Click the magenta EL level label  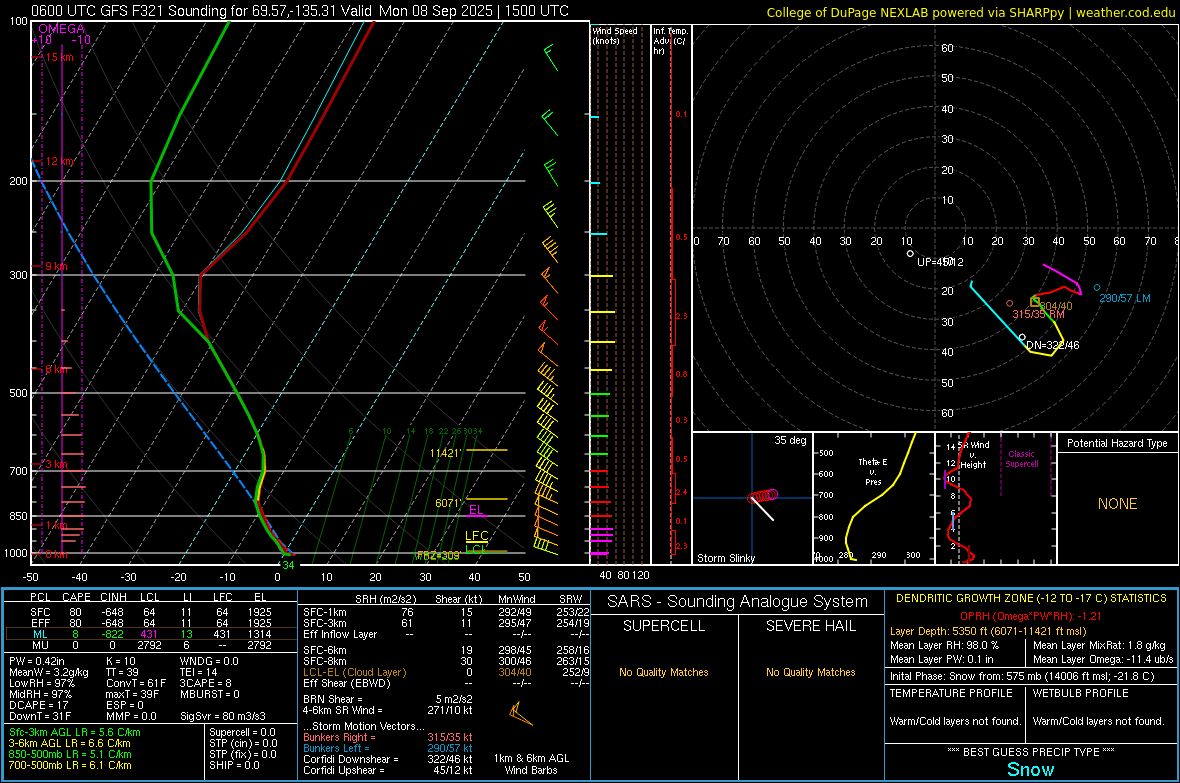pos(476,510)
